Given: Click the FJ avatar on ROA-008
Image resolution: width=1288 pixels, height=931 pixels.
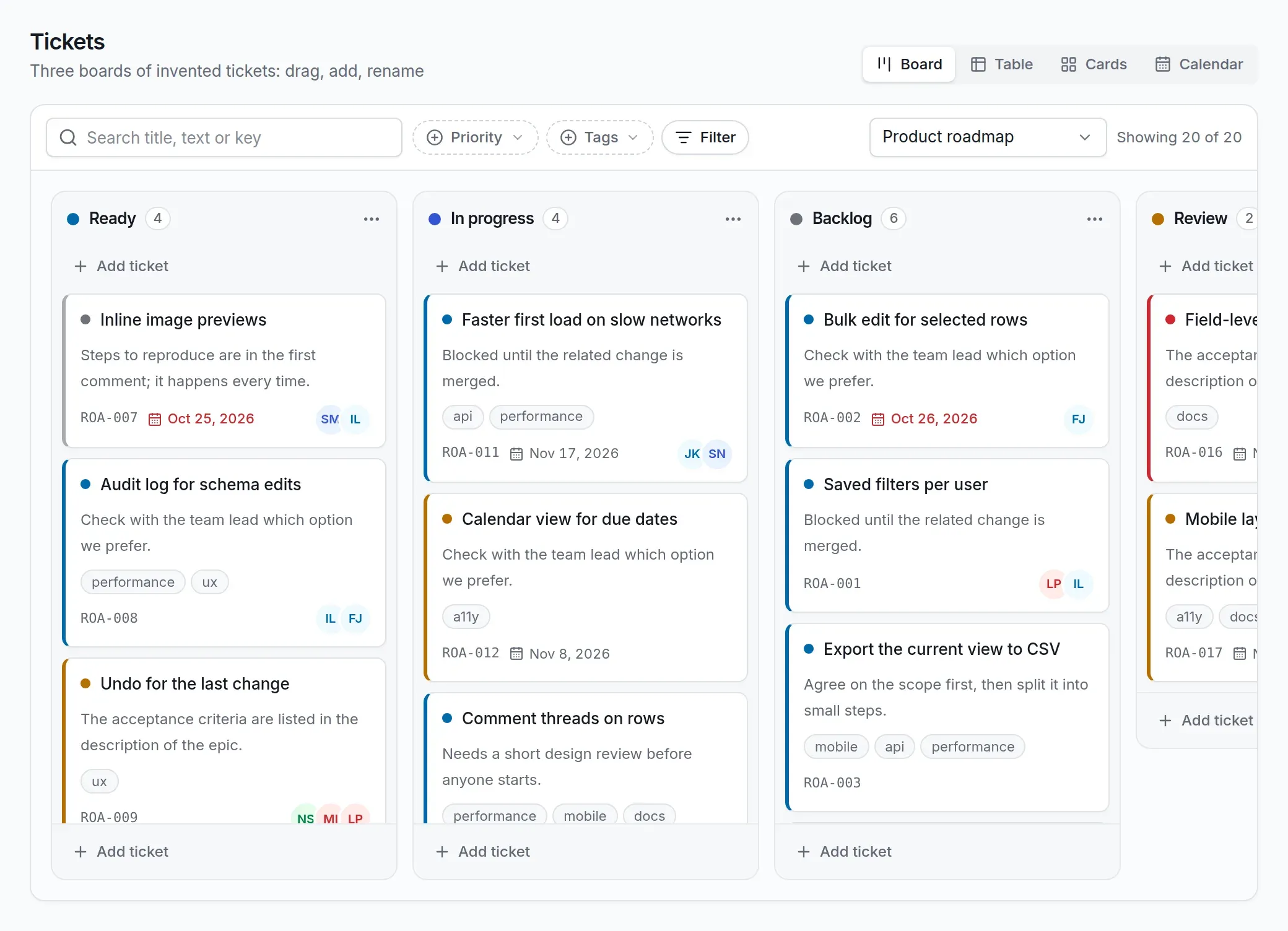Looking at the screenshot, I should (355, 618).
